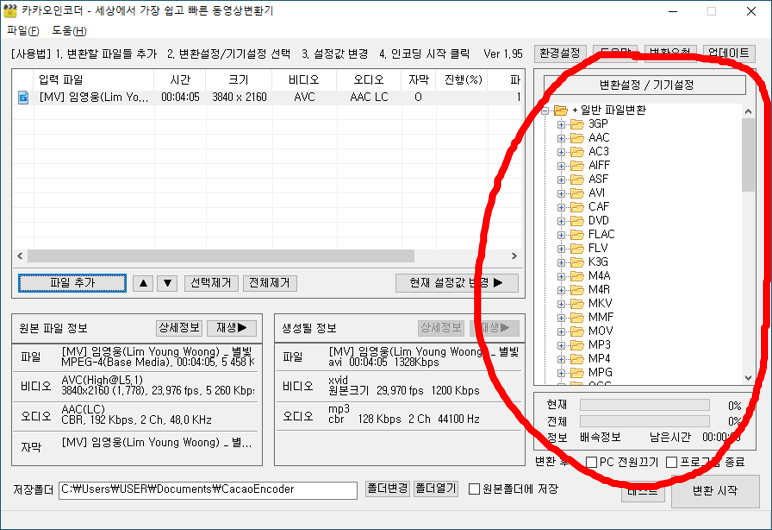
Task: Click the FLAC folder icon
Action: pos(577,234)
